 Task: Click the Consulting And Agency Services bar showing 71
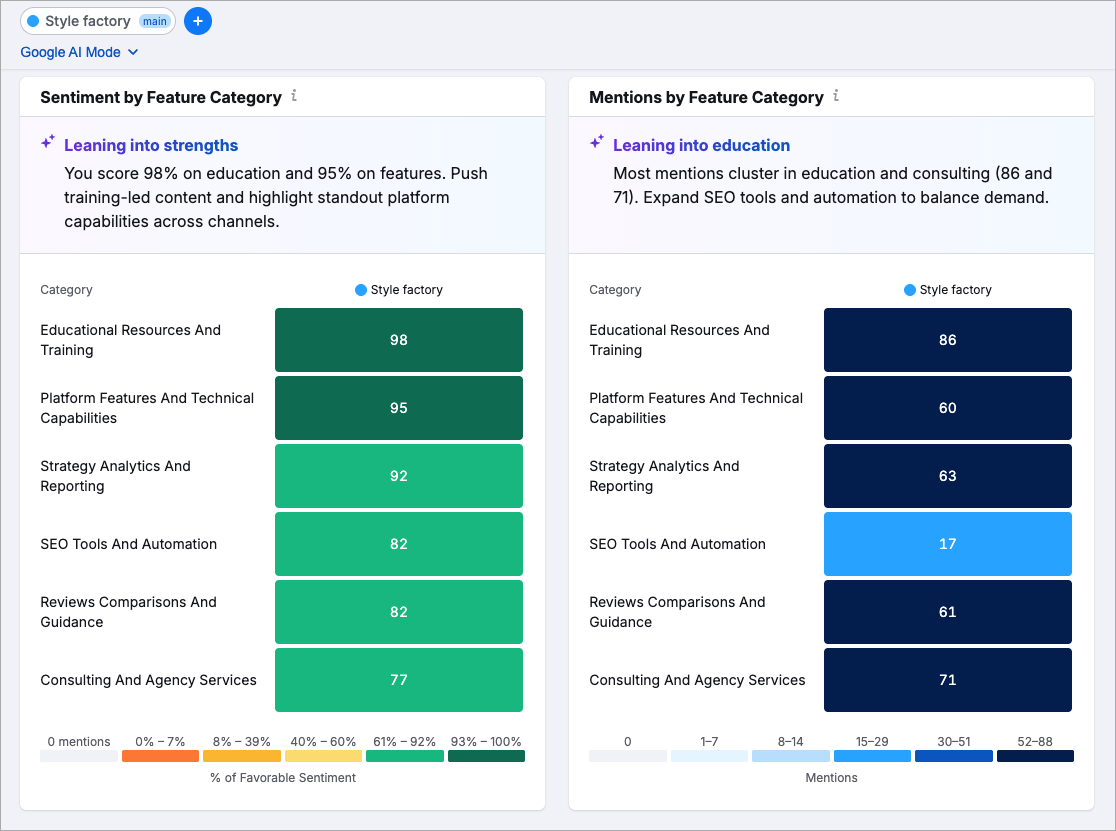coord(947,680)
